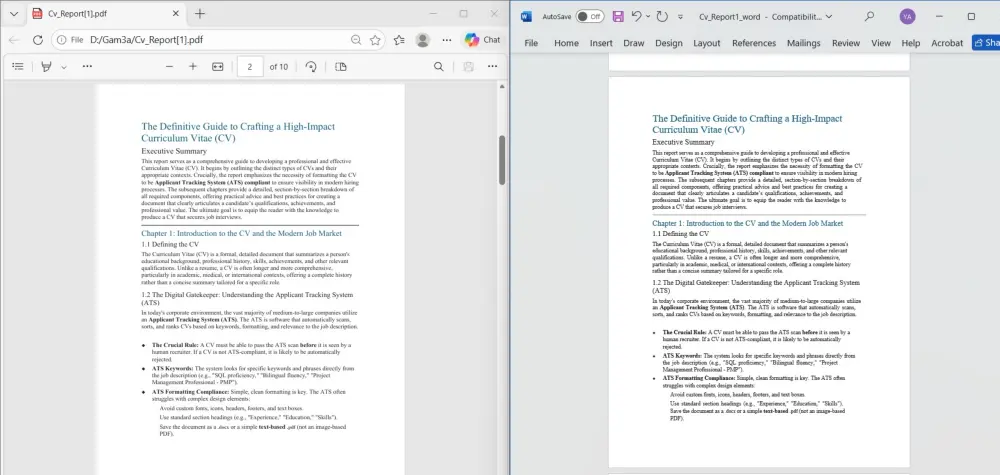This screenshot has height=475, width=1000.
Task: Switch to the Draw ribbon tab
Action: click(634, 43)
